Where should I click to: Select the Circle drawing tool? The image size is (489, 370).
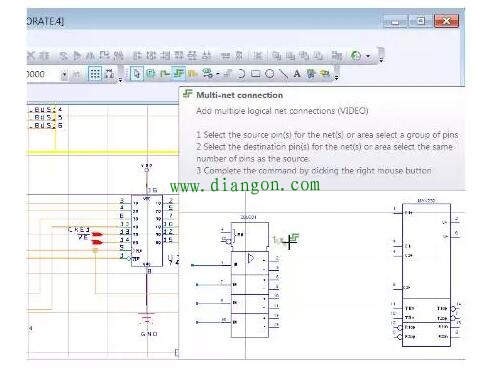click(270, 74)
